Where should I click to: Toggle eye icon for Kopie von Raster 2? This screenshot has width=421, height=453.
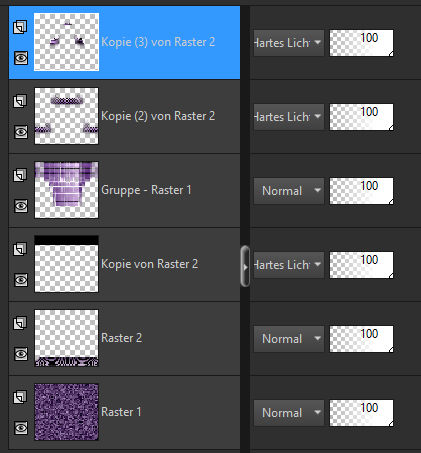[x=21, y=280]
